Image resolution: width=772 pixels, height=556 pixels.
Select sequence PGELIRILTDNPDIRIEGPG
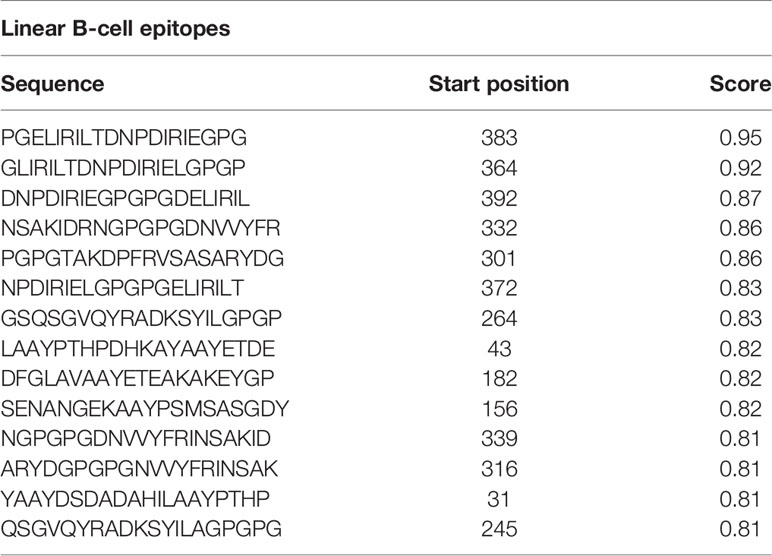coord(124,138)
